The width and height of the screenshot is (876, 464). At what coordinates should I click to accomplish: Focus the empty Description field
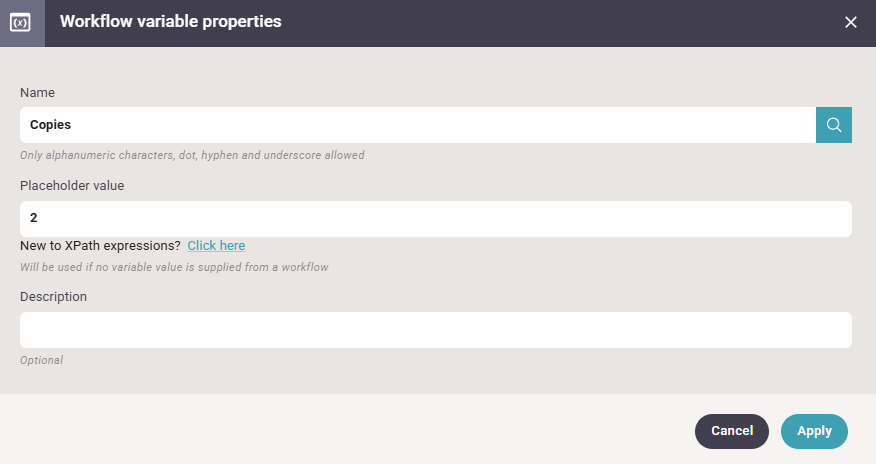(435, 330)
